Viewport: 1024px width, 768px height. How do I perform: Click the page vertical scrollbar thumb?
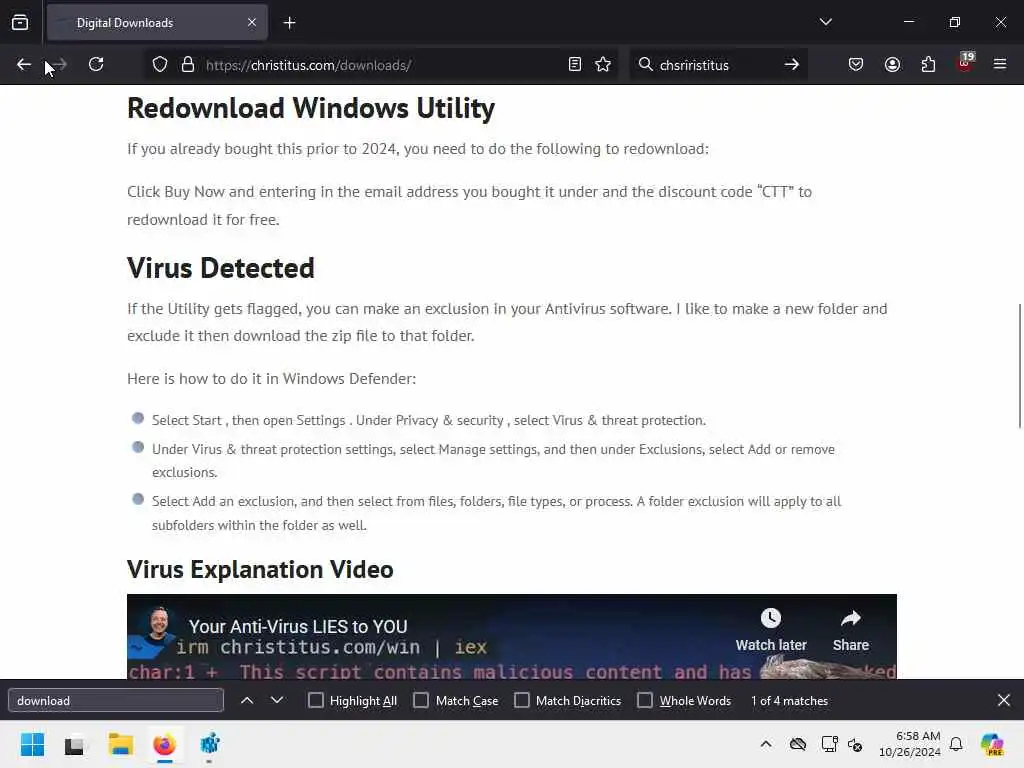1019,366
